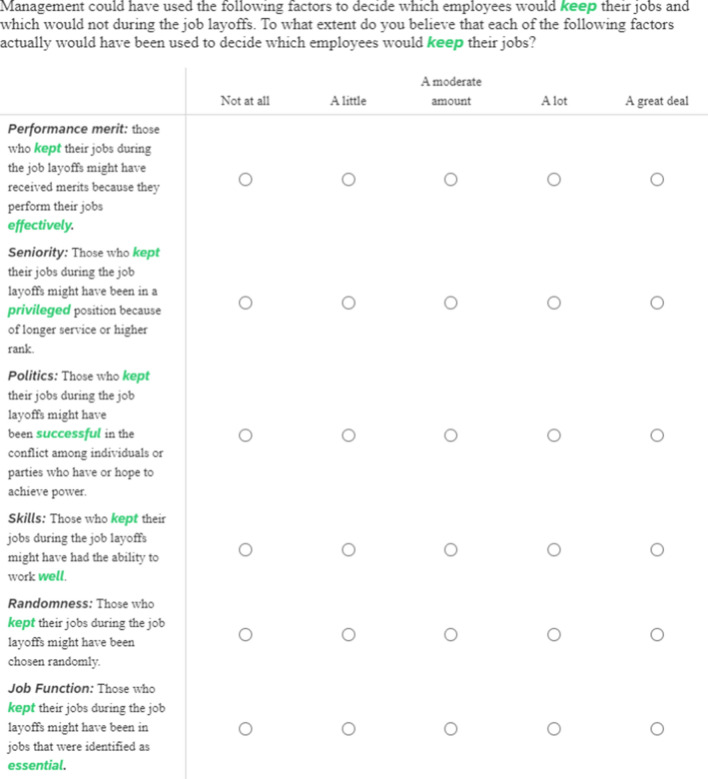Choose 'A moderate amount' for Job Function
The height and width of the screenshot is (779, 708).
click(x=450, y=729)
